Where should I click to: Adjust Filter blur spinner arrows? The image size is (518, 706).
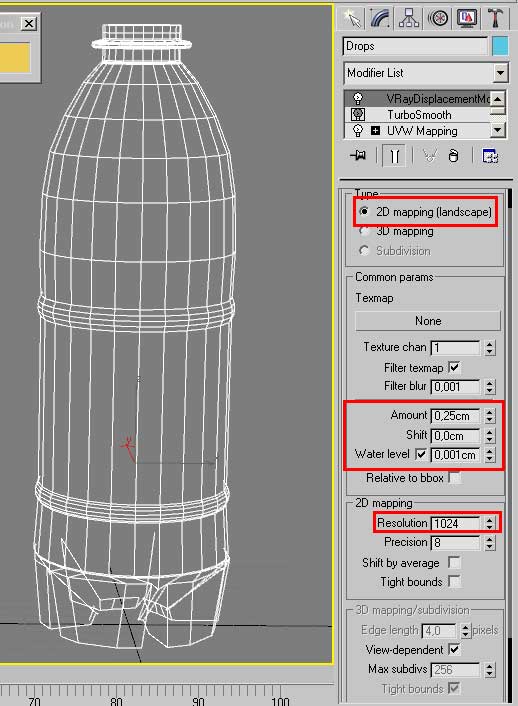(490, 387)
